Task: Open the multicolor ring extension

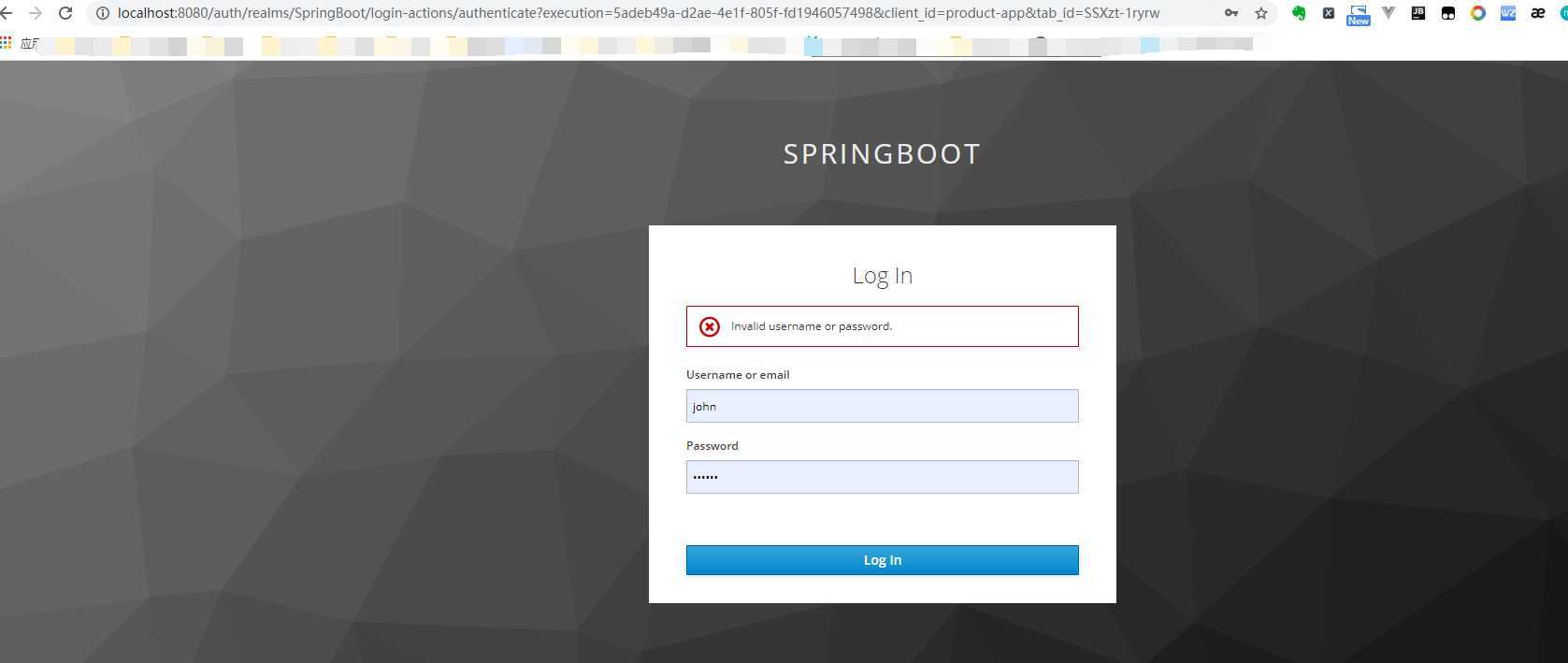Action: tap(1478, 13)
